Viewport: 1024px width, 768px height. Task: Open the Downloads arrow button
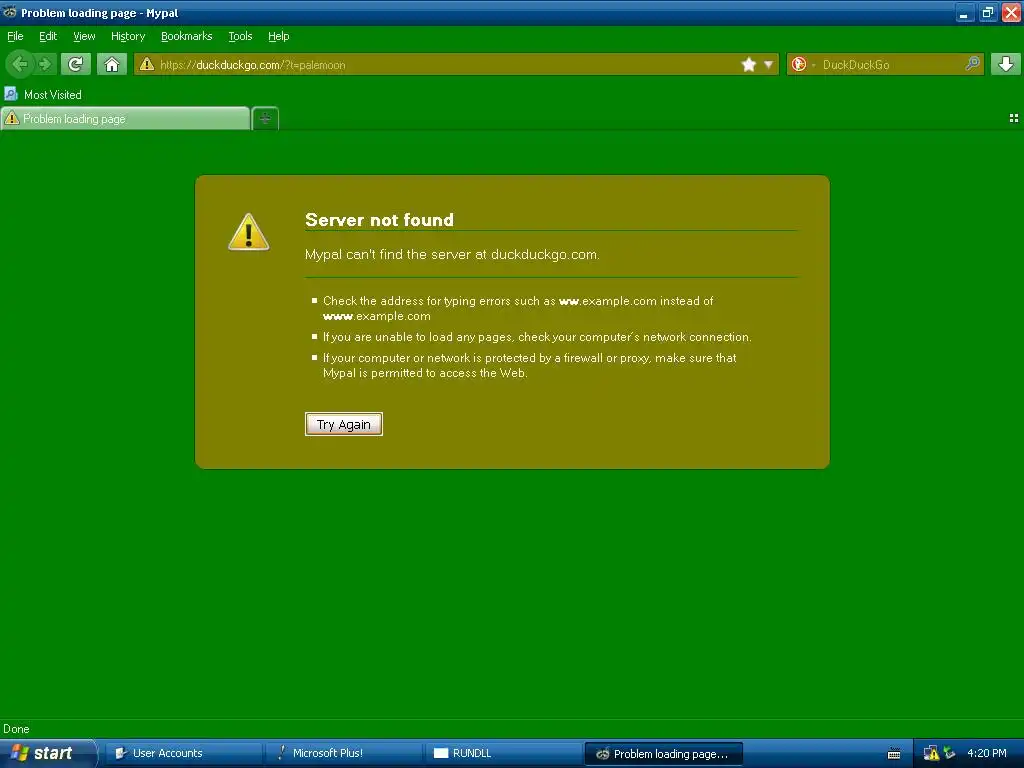pyautogui.click(x=1006, y=64)
